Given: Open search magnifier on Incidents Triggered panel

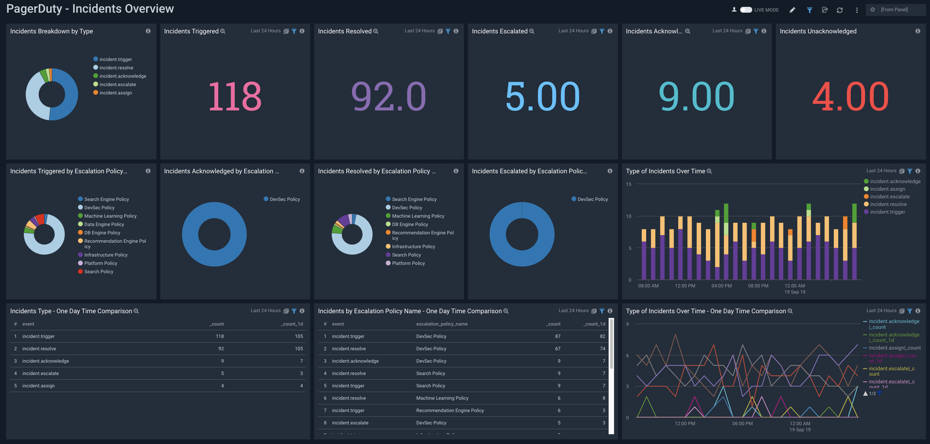Looking at the screenshot, I should 223,31.
